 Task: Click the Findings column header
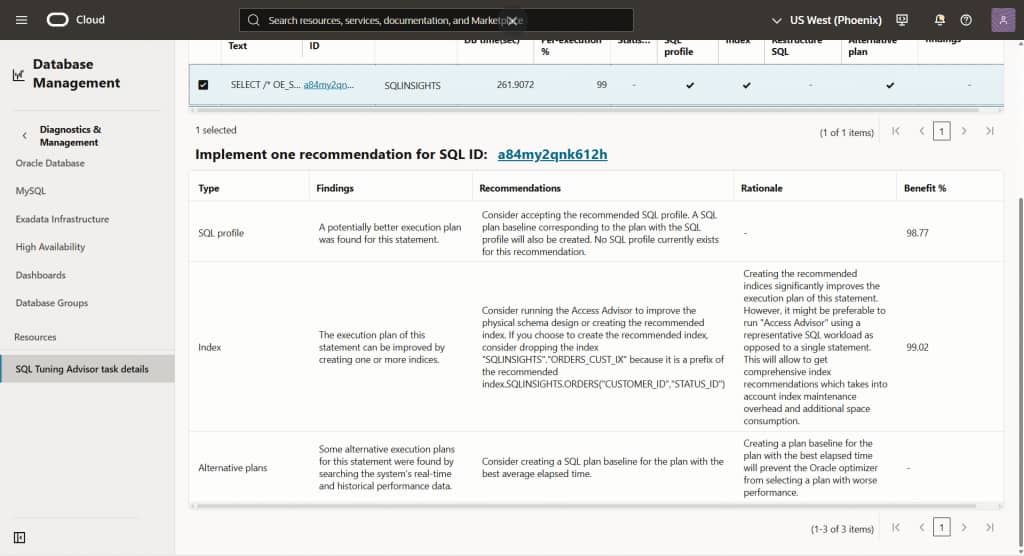[x=335, y=188]
